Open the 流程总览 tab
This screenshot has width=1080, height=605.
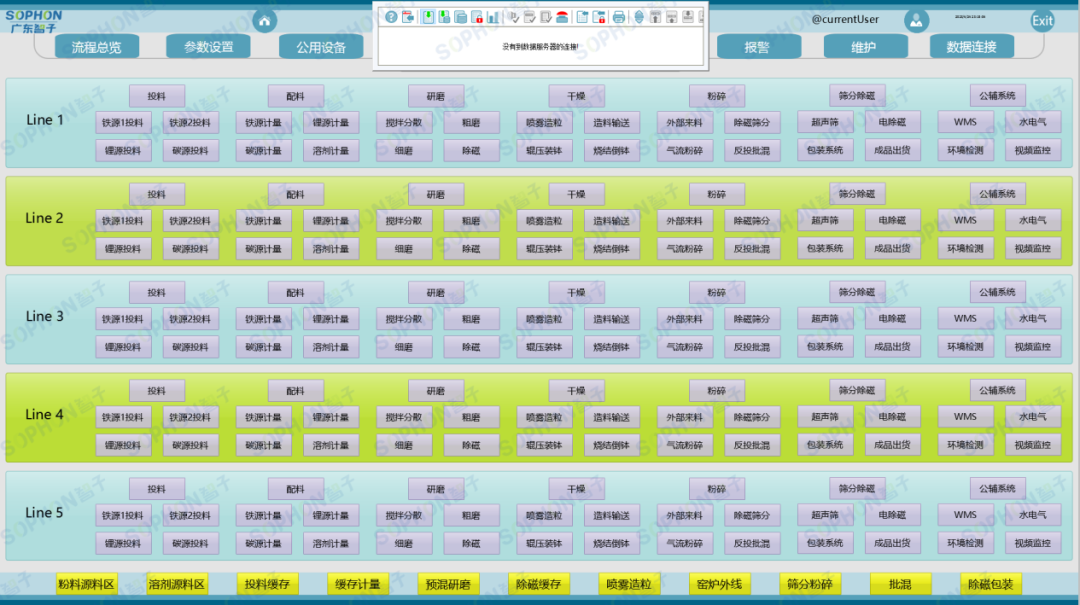[x=96, y=47]
